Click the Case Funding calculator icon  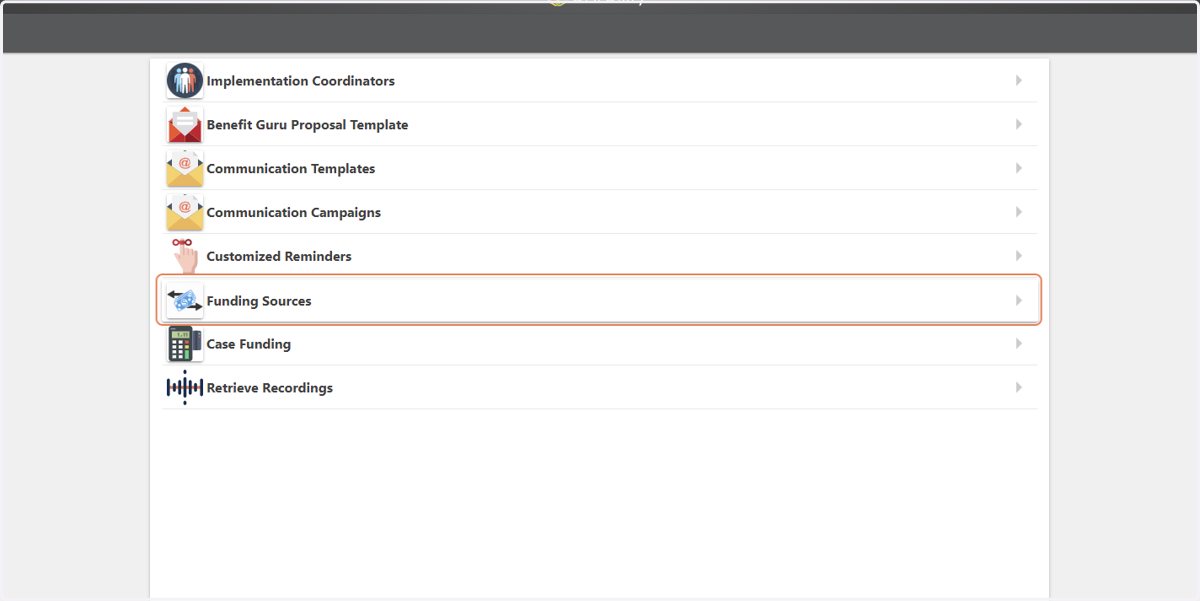[x=185, y=344]
